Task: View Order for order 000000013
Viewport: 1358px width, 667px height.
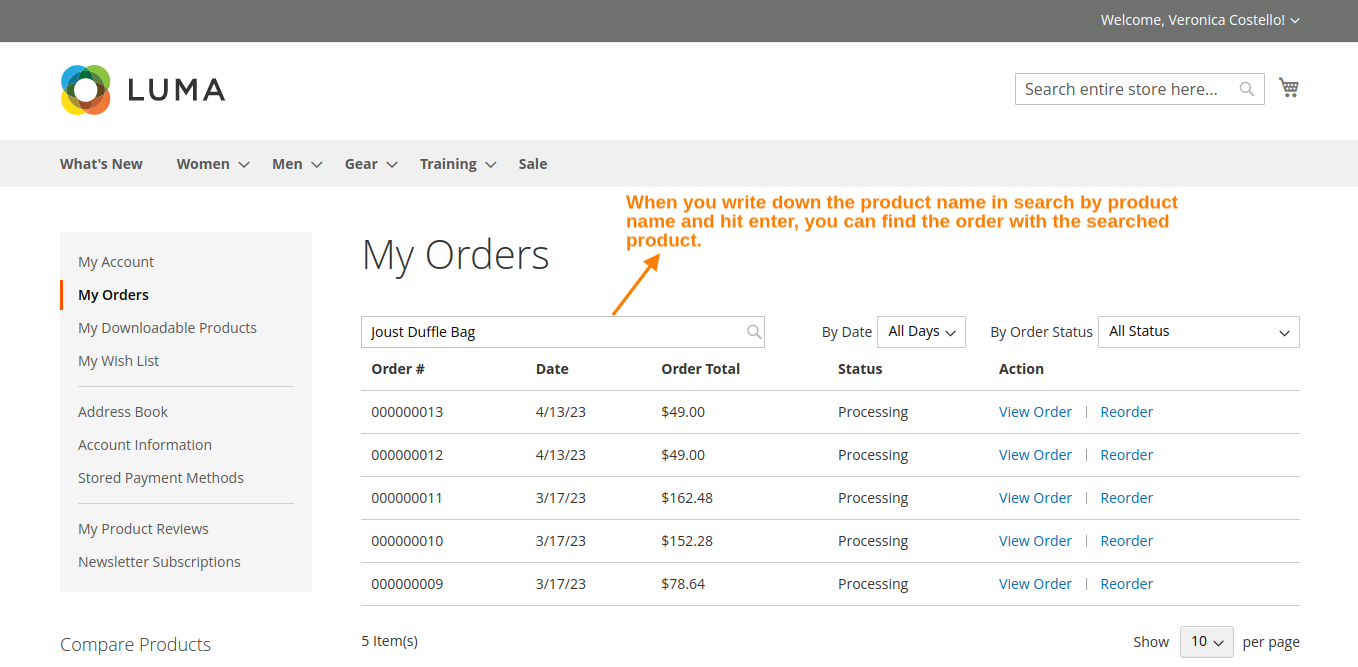Action: click(1035, 411)
